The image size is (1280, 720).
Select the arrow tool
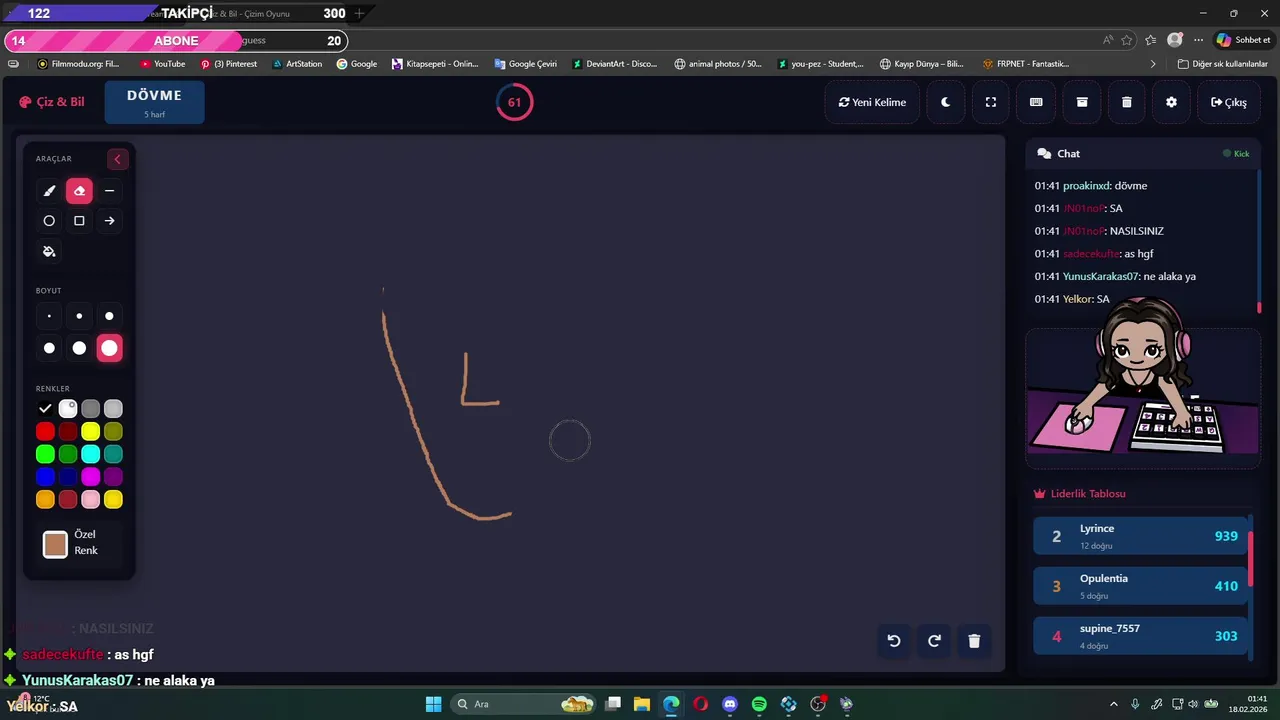[x=109, y=221]
